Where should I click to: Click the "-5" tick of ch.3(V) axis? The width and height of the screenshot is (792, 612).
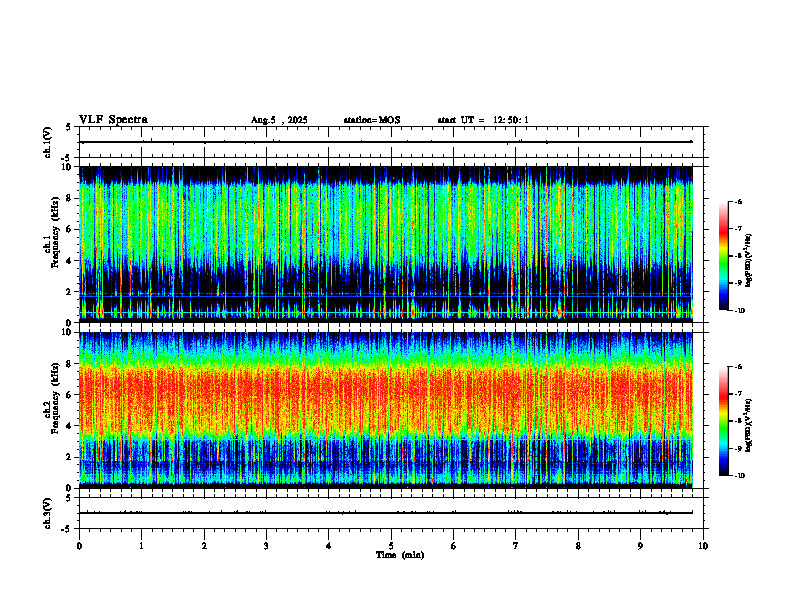pos(67,529)
